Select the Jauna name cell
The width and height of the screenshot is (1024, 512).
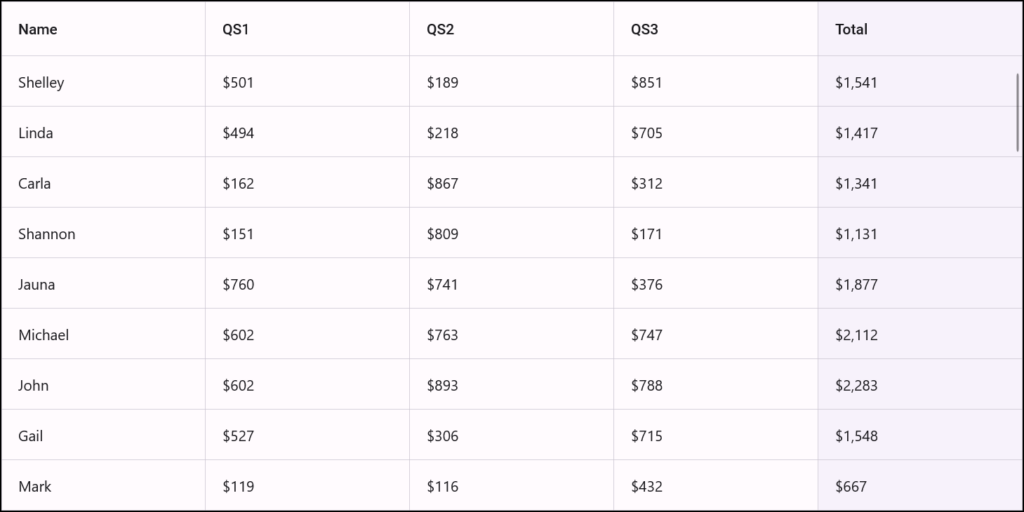[x=37, y=284]
